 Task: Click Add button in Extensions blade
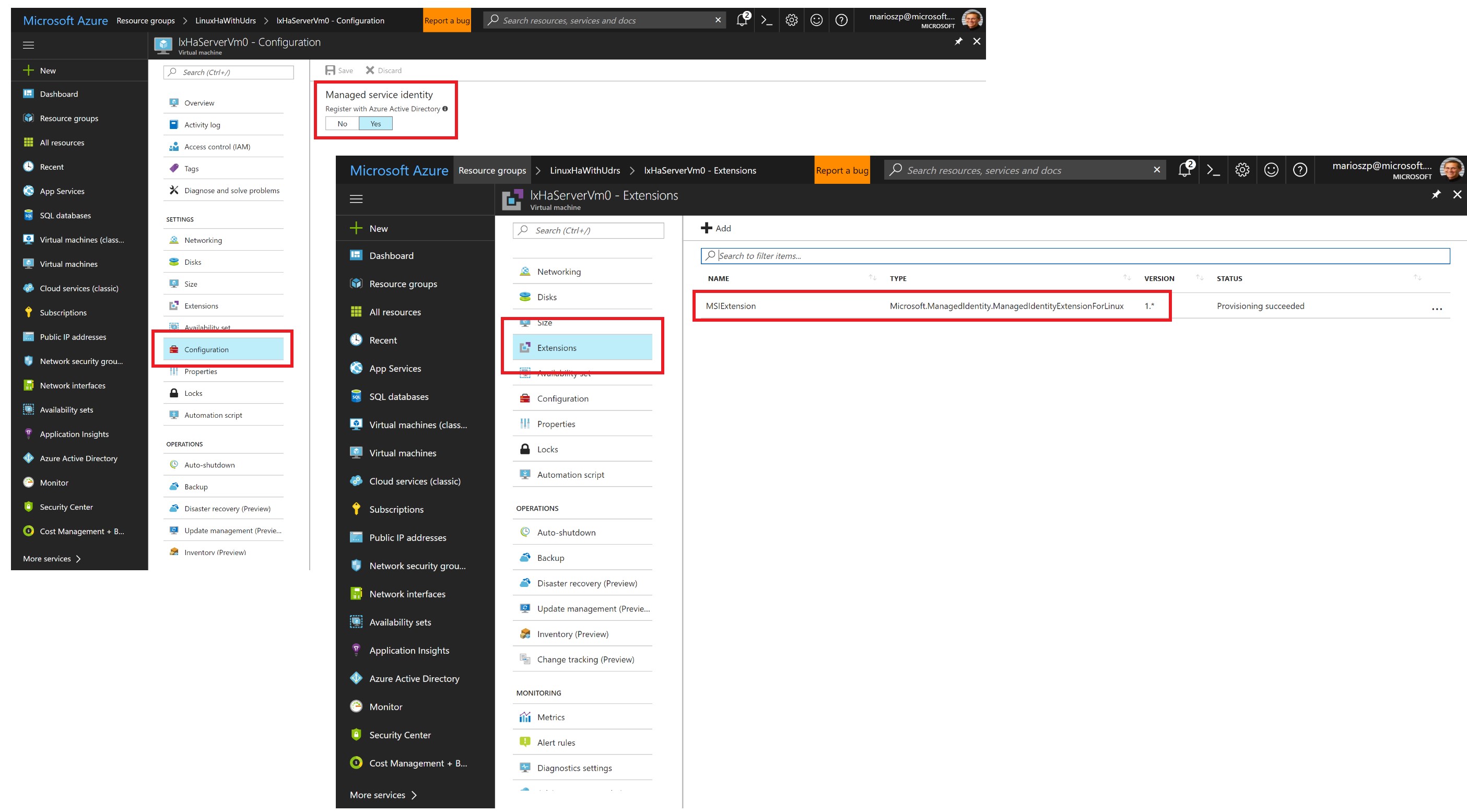tap(716, 228)
